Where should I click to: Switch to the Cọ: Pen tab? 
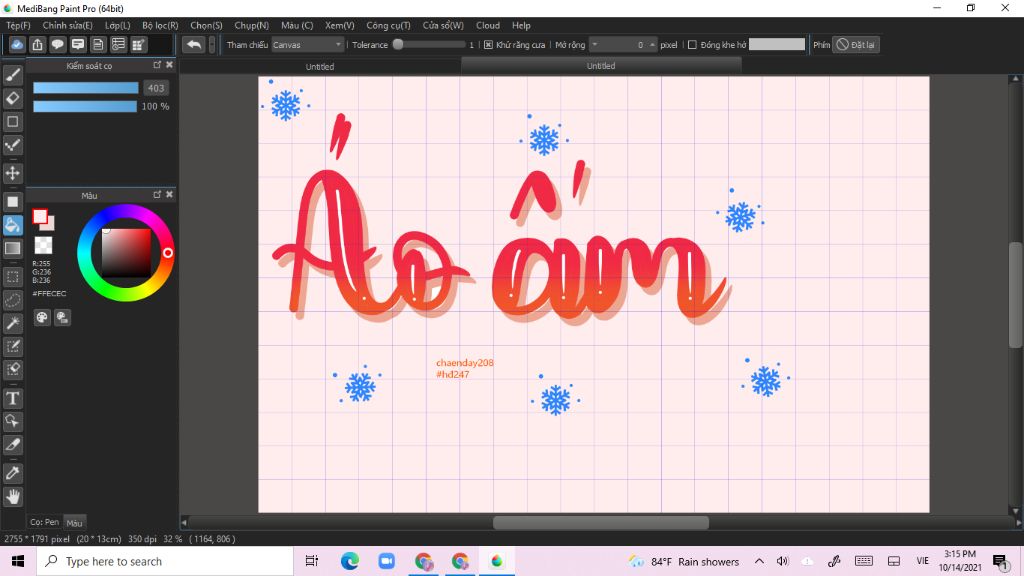tap(44, 522)
